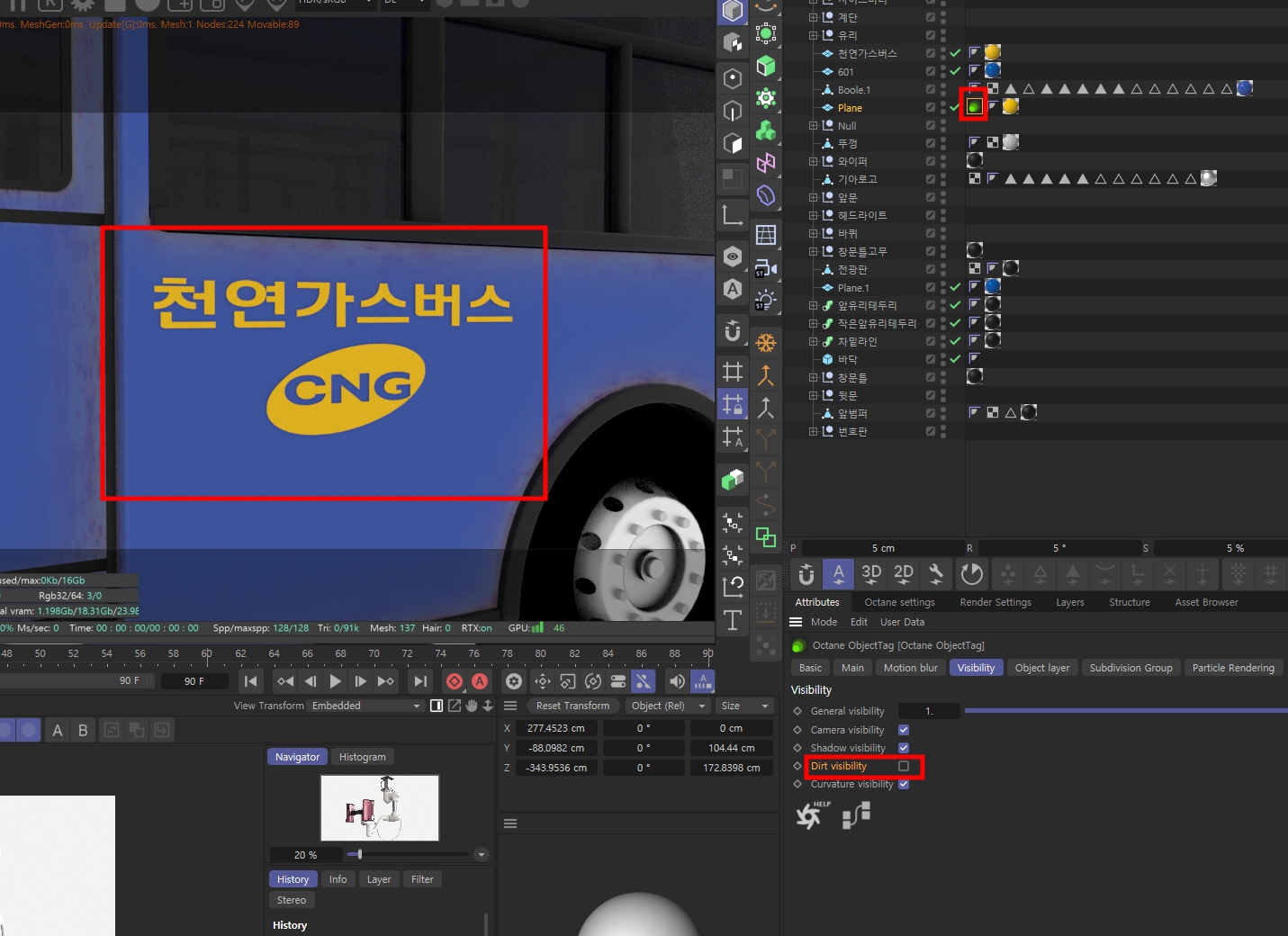Viewport: 1288px width, 936px height.
Task: Expand the 계단 object group
Action: [813, 17]
